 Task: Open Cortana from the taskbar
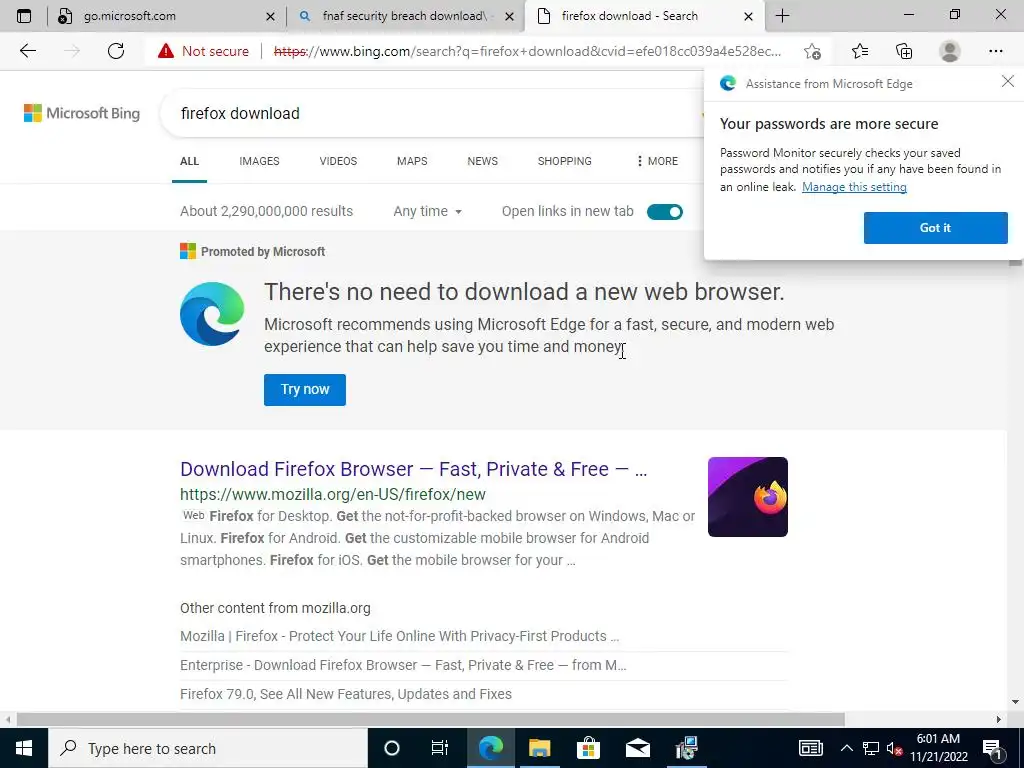[x=391, y=748]
